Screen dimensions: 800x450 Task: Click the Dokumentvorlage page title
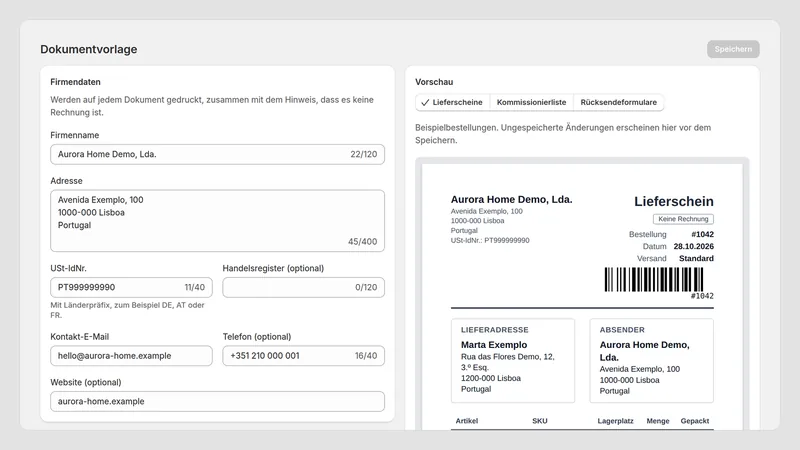click(x=89, y=49)
